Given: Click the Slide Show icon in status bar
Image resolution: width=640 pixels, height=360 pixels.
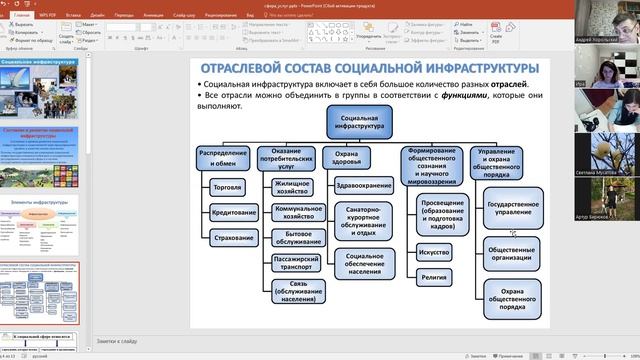Looking at the screenshot, I should (x=575, y=356).
